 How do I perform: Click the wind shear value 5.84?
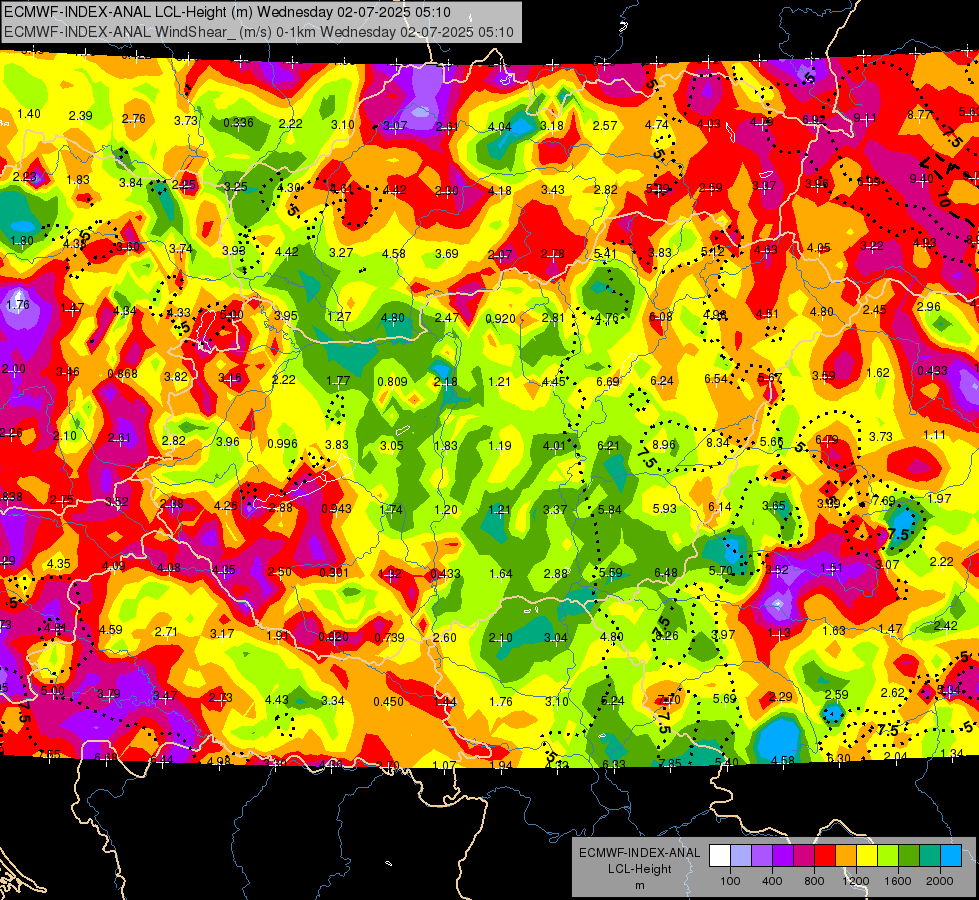point(609,510)
